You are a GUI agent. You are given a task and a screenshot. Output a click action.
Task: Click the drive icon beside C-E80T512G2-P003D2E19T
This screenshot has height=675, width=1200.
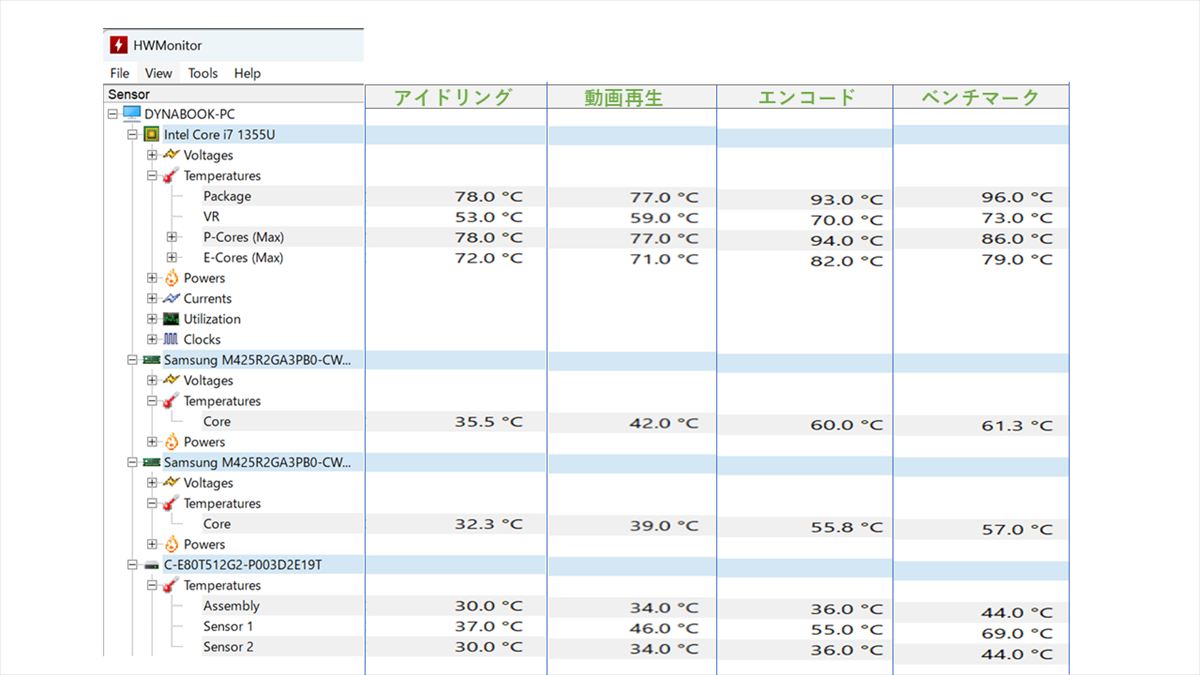151,565
